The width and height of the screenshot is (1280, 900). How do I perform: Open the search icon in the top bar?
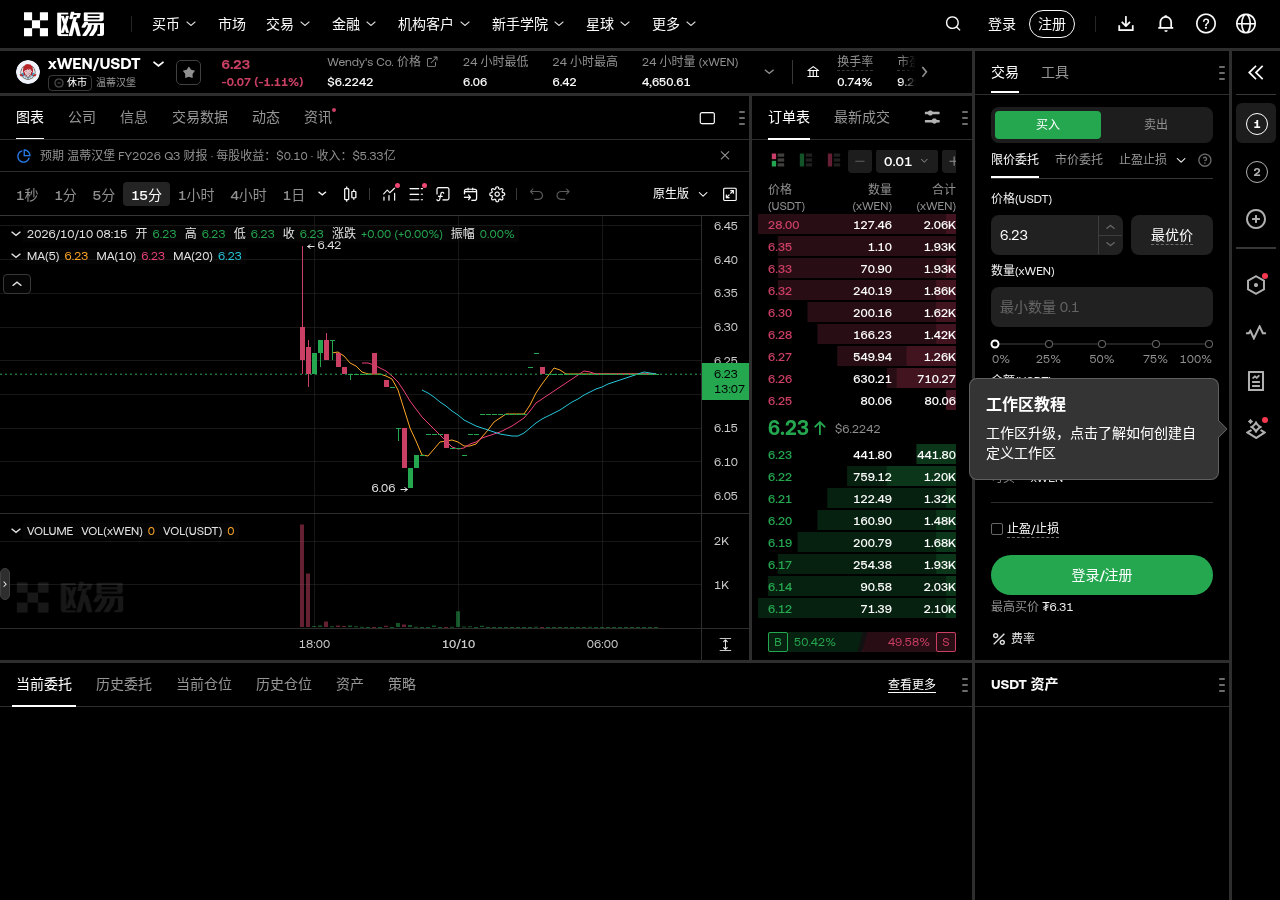953,24
